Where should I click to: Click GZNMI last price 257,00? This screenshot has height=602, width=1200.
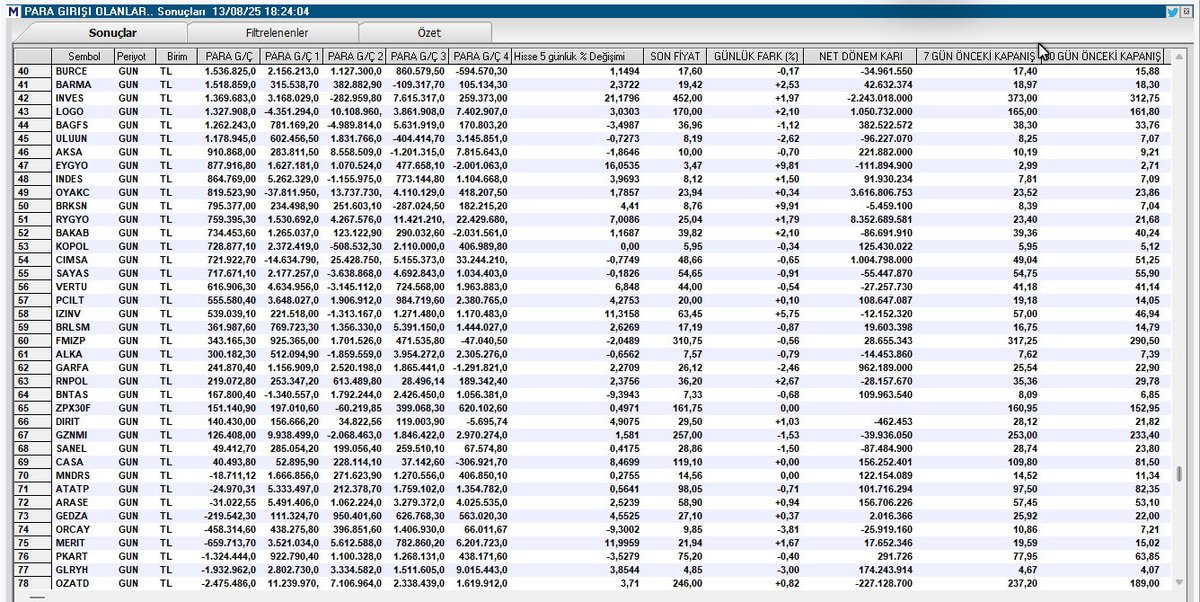coord(685,436)
